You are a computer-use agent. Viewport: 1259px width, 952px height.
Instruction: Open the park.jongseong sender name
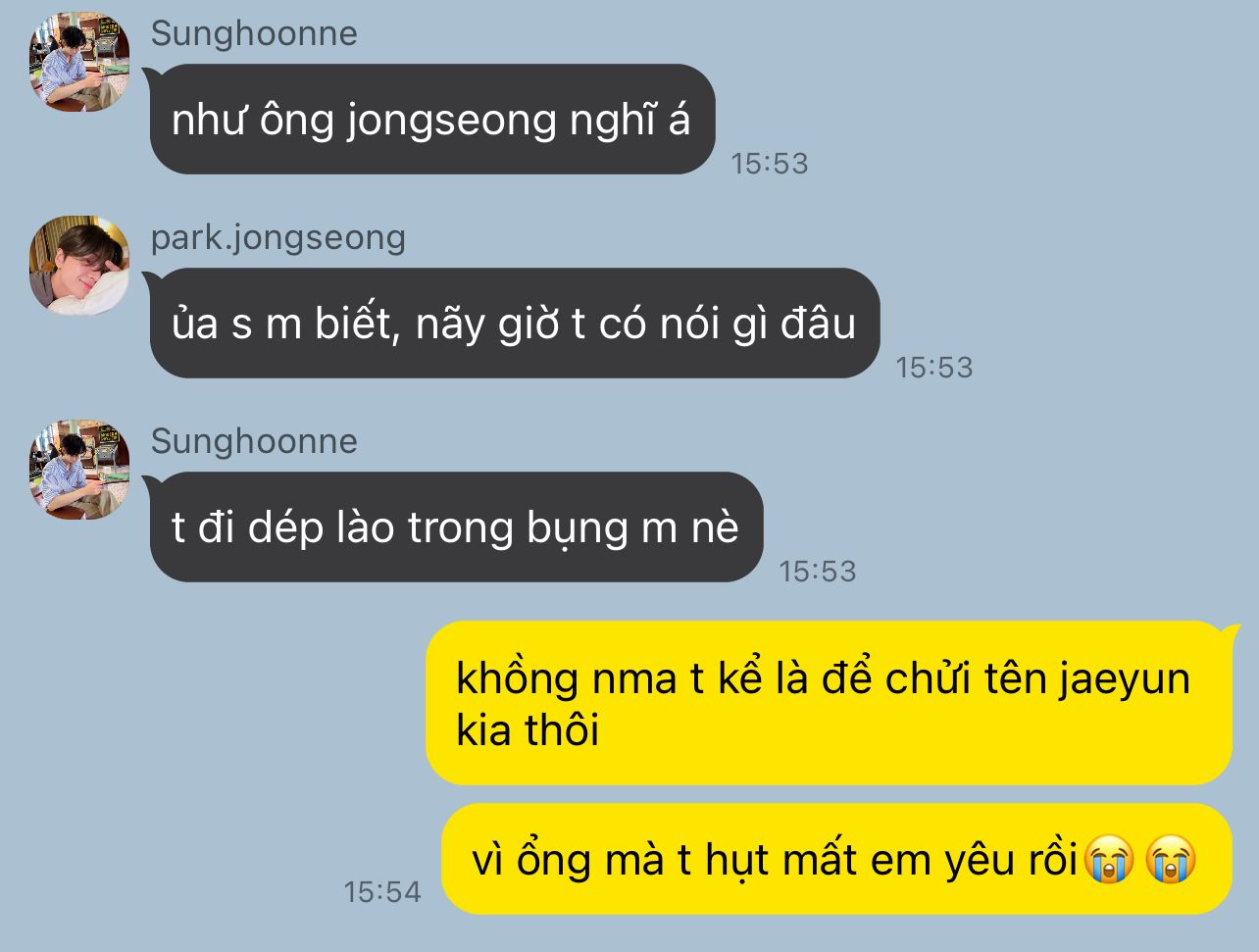pos(277,237)
